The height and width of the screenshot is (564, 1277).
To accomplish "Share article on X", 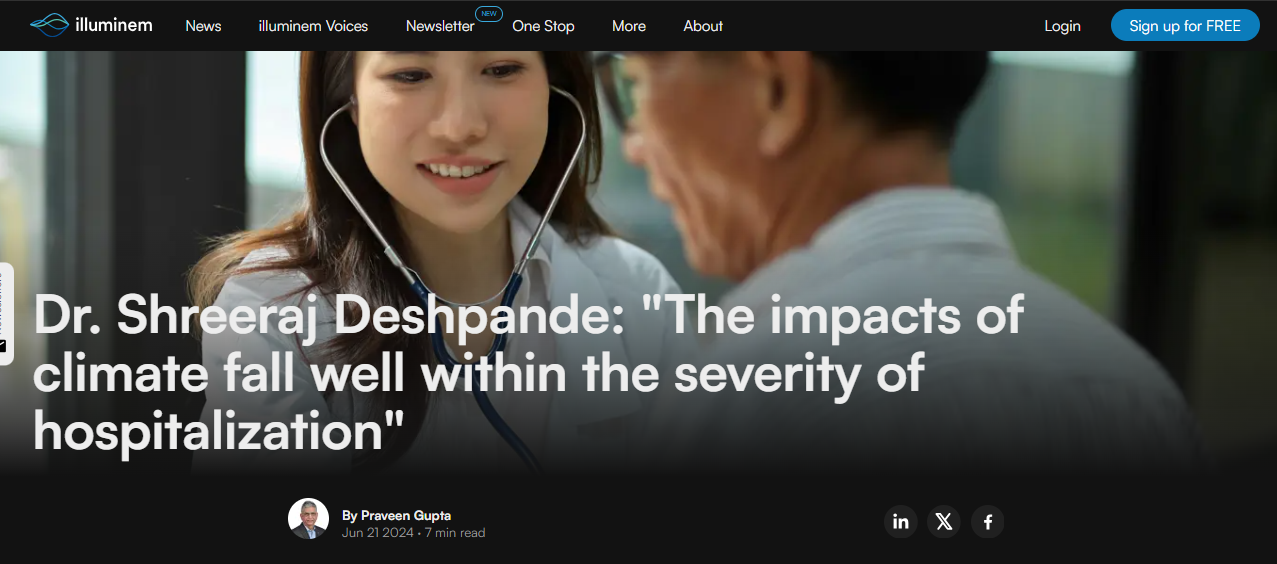I will pyautogui.click(x=944, y=521).
